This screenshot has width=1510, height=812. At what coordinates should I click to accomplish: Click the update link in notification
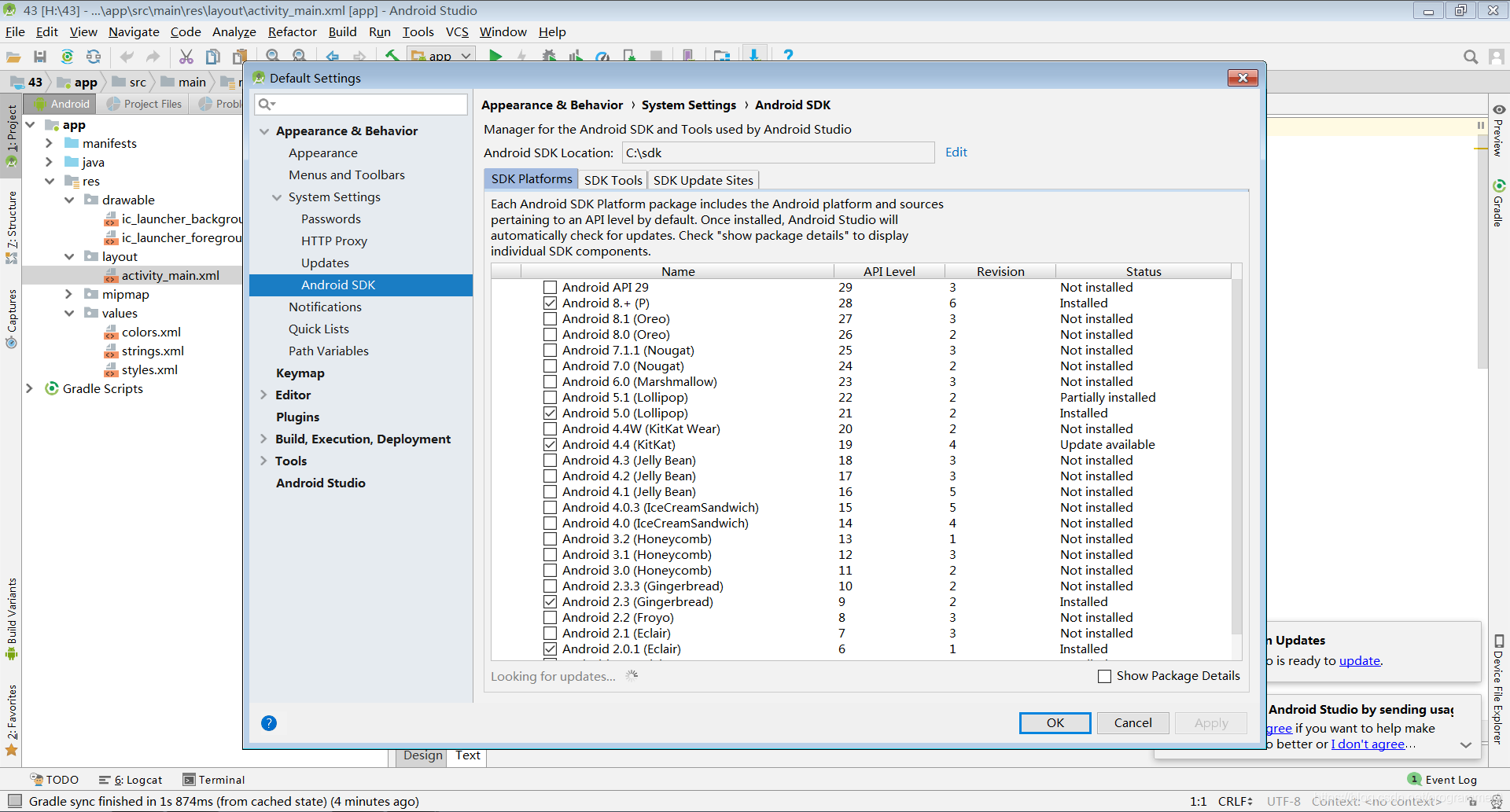[1360, 661]
